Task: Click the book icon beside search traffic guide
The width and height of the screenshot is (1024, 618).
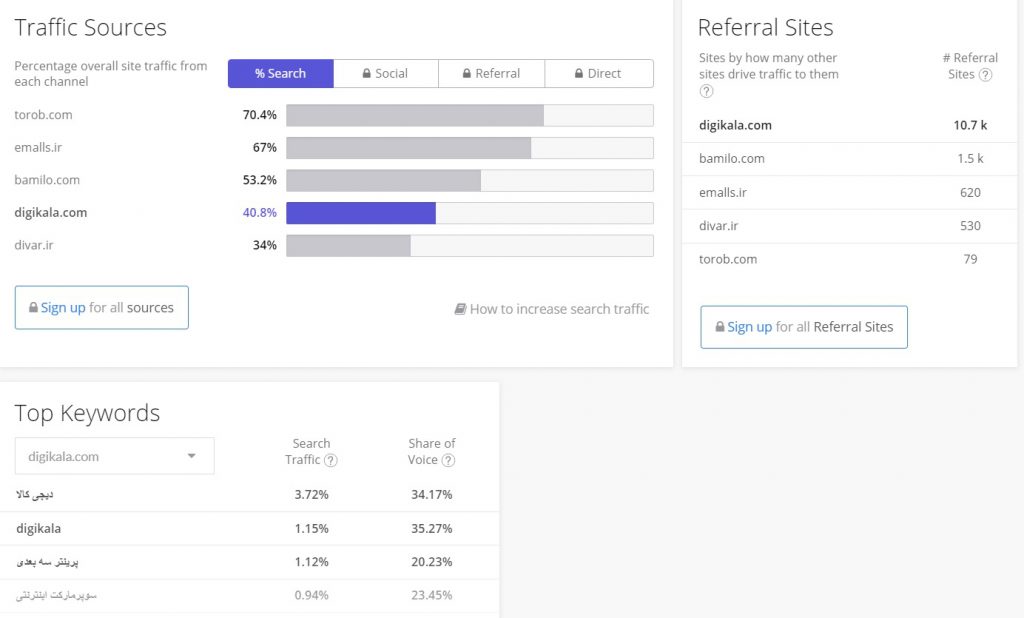Action: [x=460, y=309]
